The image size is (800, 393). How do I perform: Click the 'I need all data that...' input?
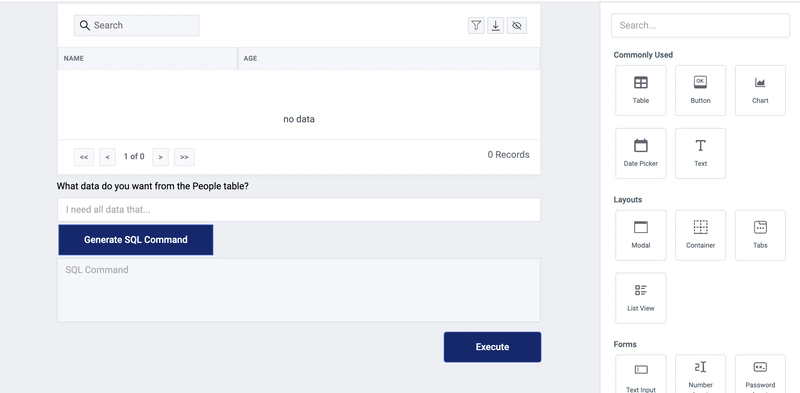point(299,210)
